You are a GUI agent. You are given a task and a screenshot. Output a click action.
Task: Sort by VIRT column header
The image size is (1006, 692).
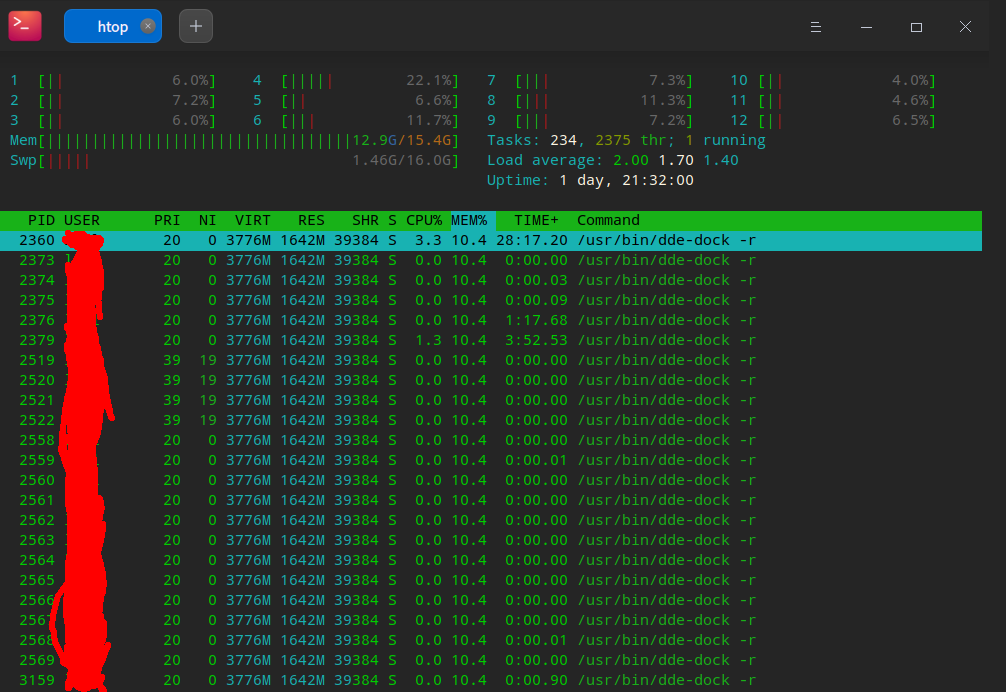[252, 221]
